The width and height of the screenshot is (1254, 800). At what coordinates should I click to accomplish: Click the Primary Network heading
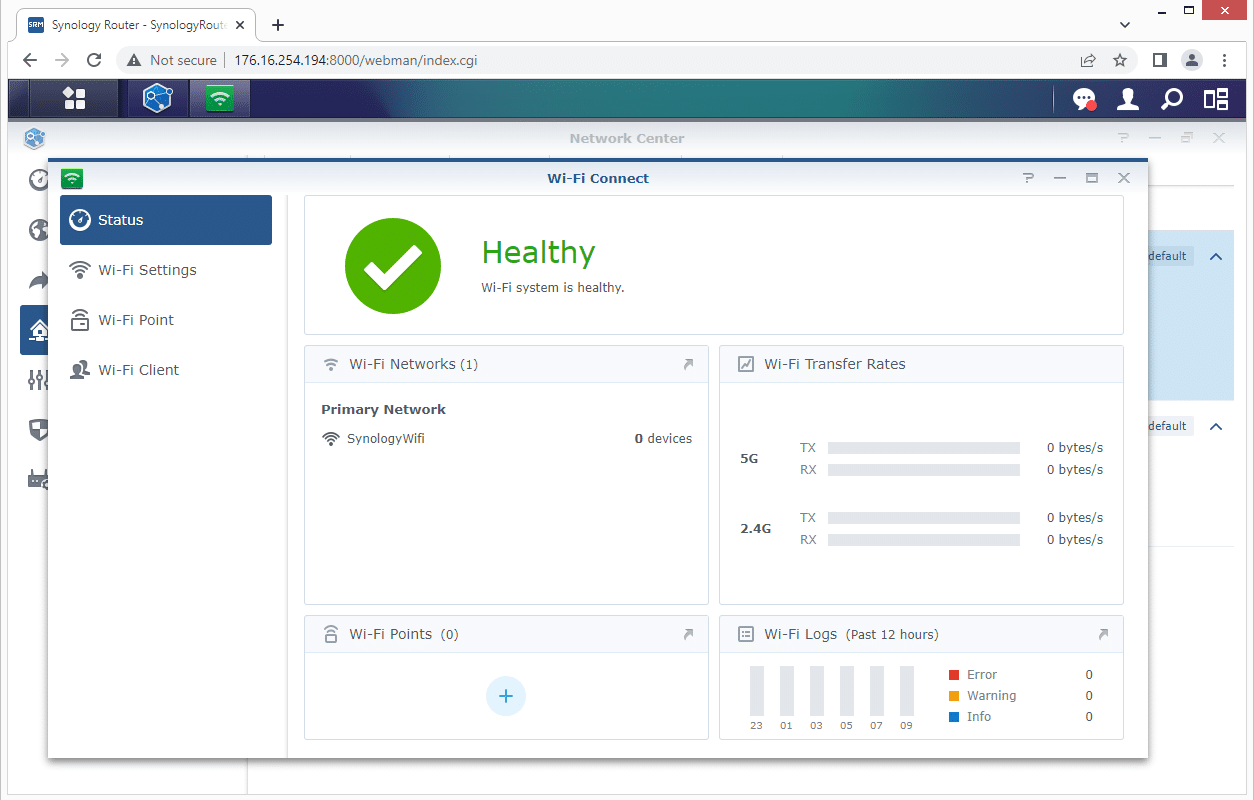tap(383, 409)
